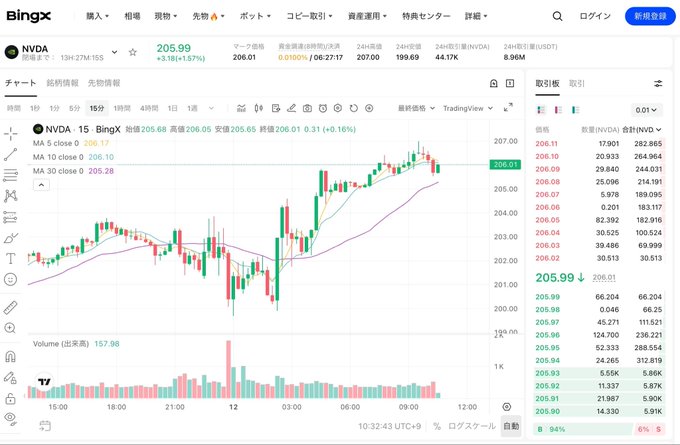Switch to the 取引 trades tab

pyautogui.click(x=577, y=83)
